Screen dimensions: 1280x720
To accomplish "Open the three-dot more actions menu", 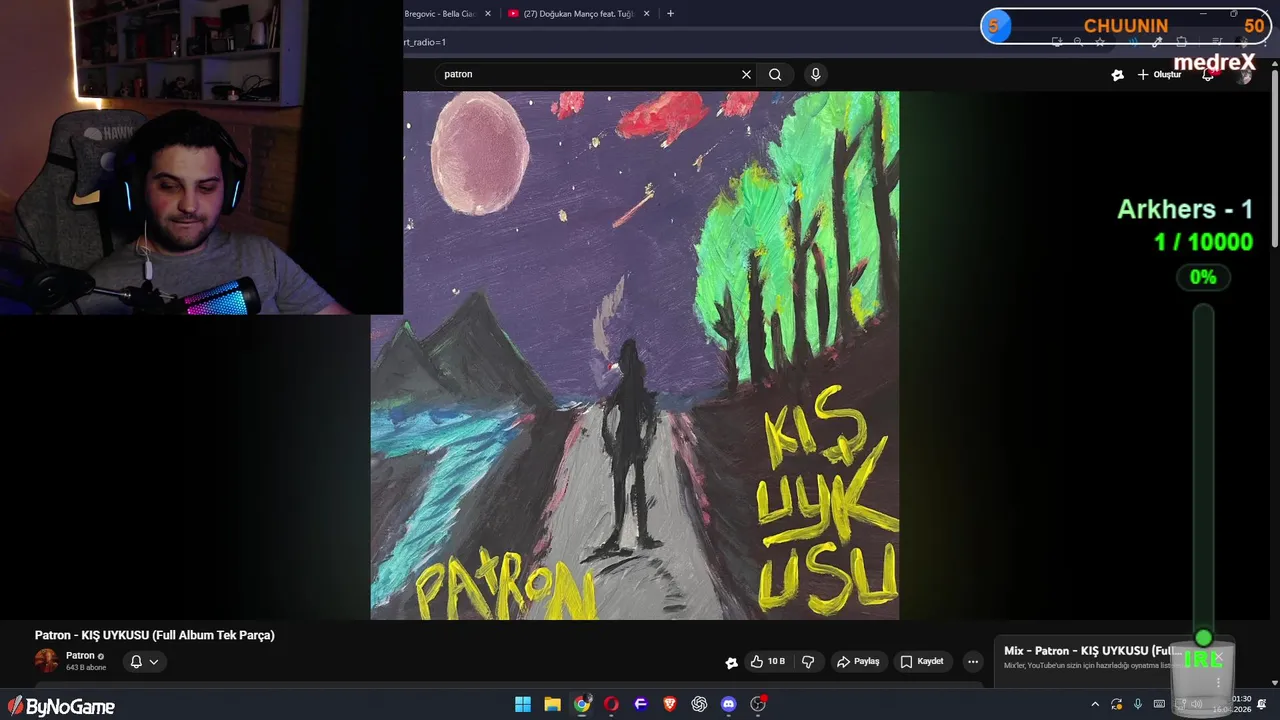I will coord(973,661).
